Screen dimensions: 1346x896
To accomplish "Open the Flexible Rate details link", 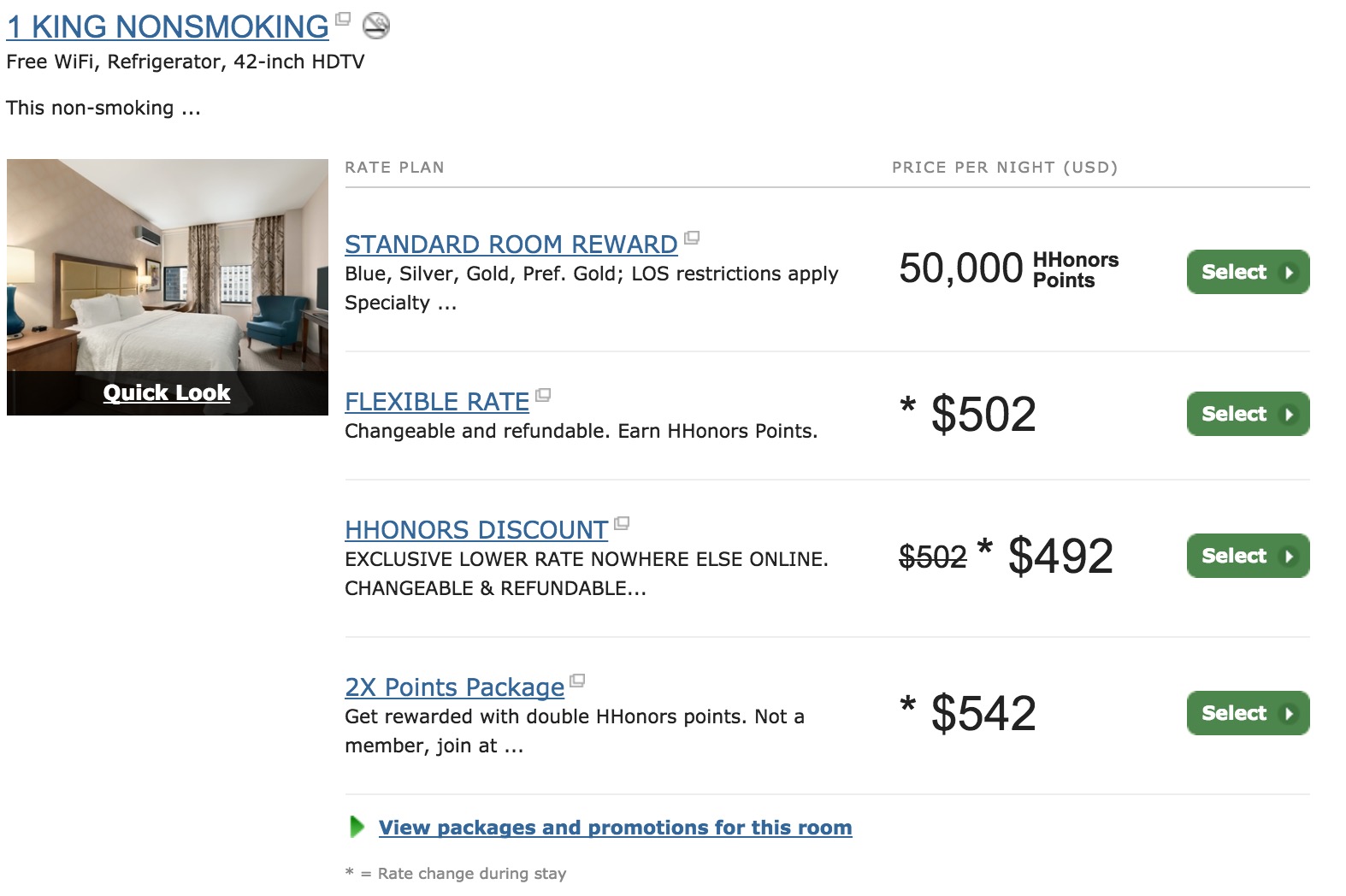I will coord(436,402).
